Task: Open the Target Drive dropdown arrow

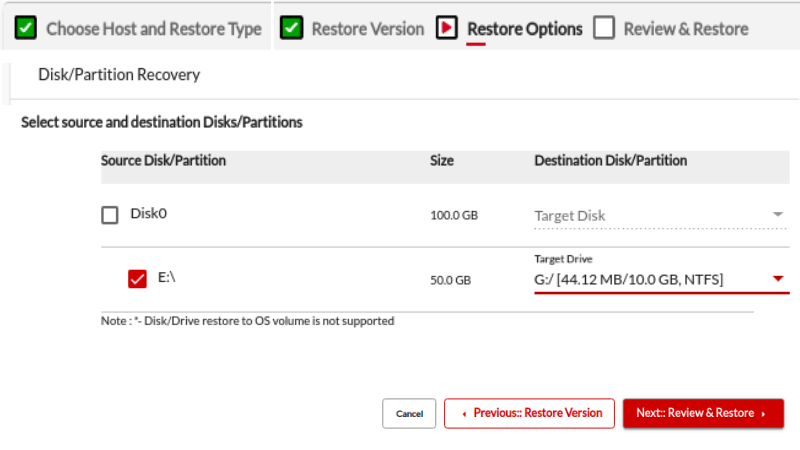Action: (x=777, y=279)
